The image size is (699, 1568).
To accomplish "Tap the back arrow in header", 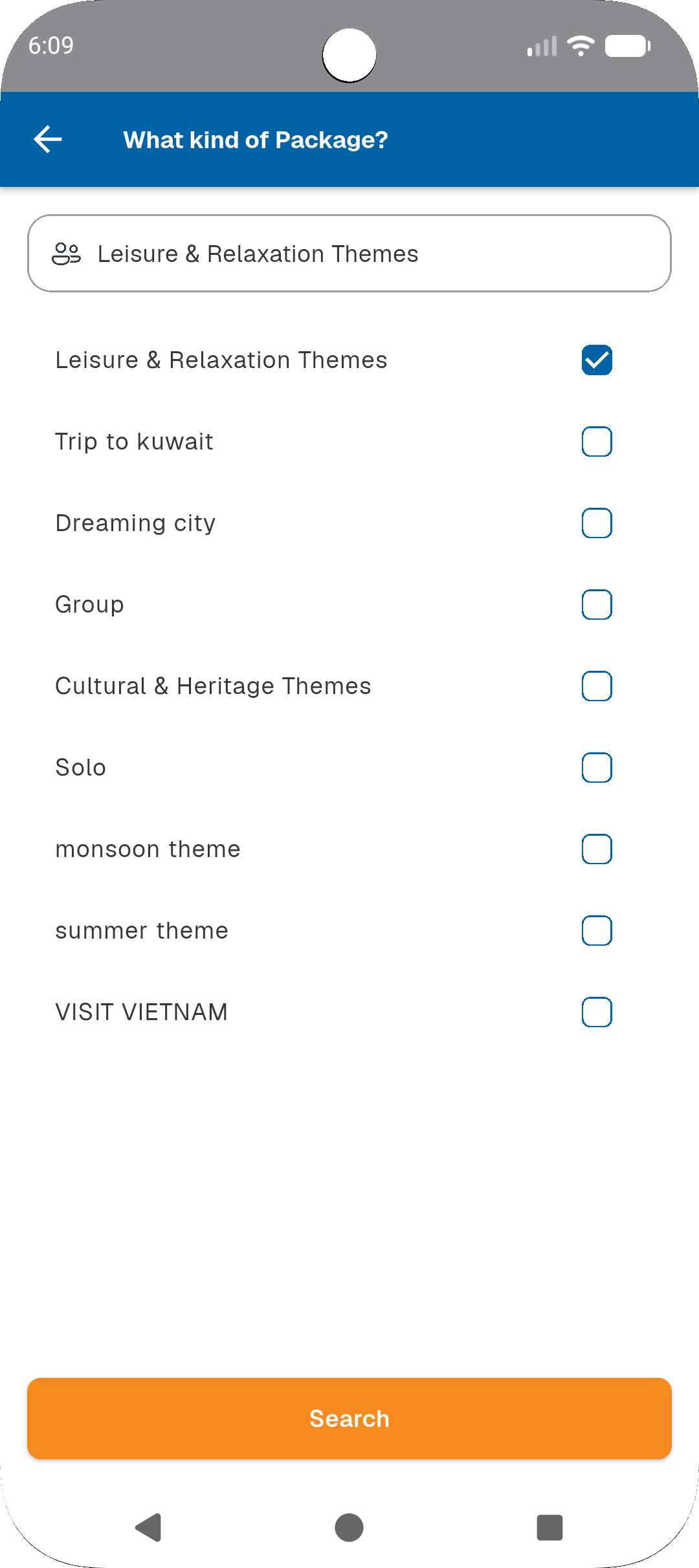I will (48, 140).
